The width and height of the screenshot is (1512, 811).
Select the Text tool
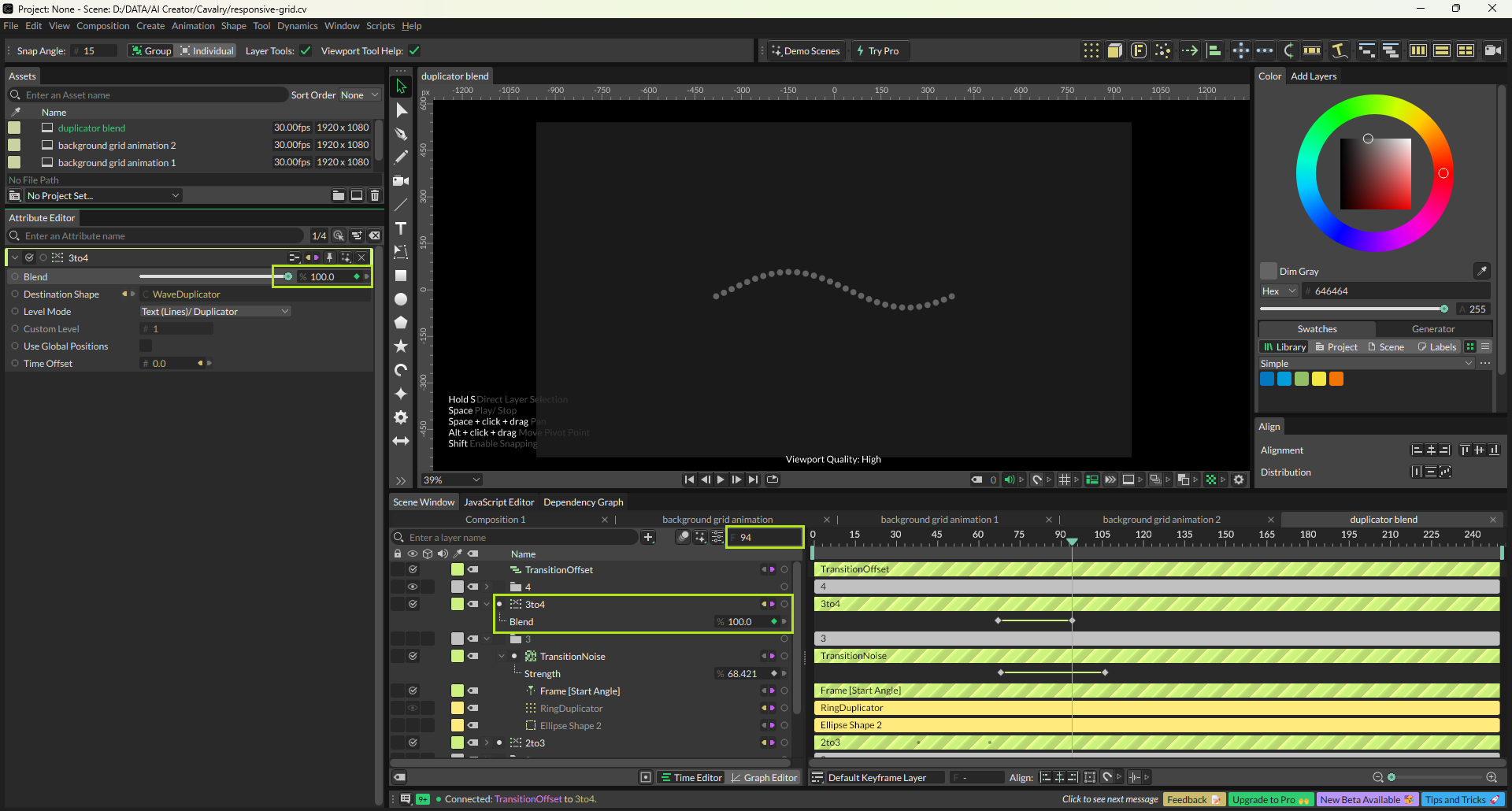pyautogui.click(x=401, y=228)
